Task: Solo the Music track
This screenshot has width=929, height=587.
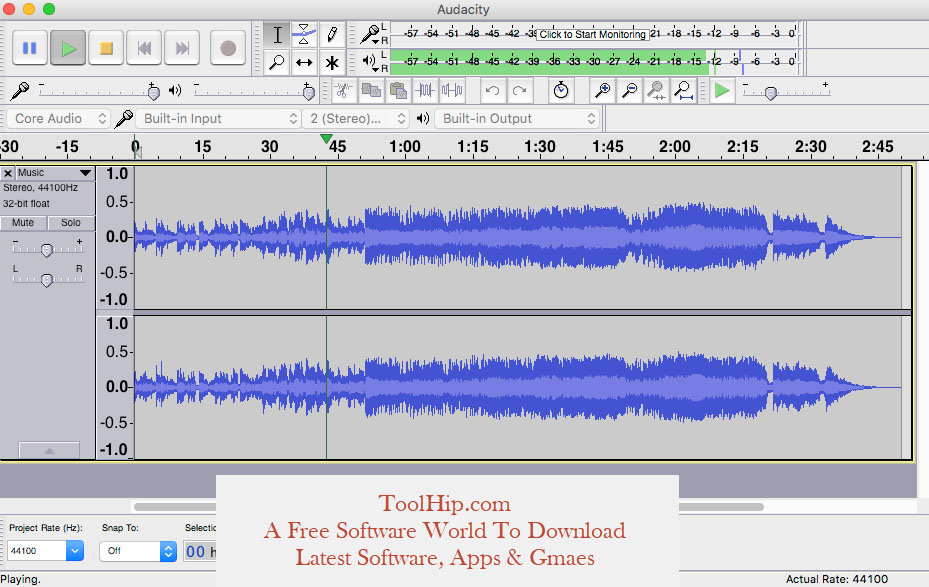Action: (71, 223)
